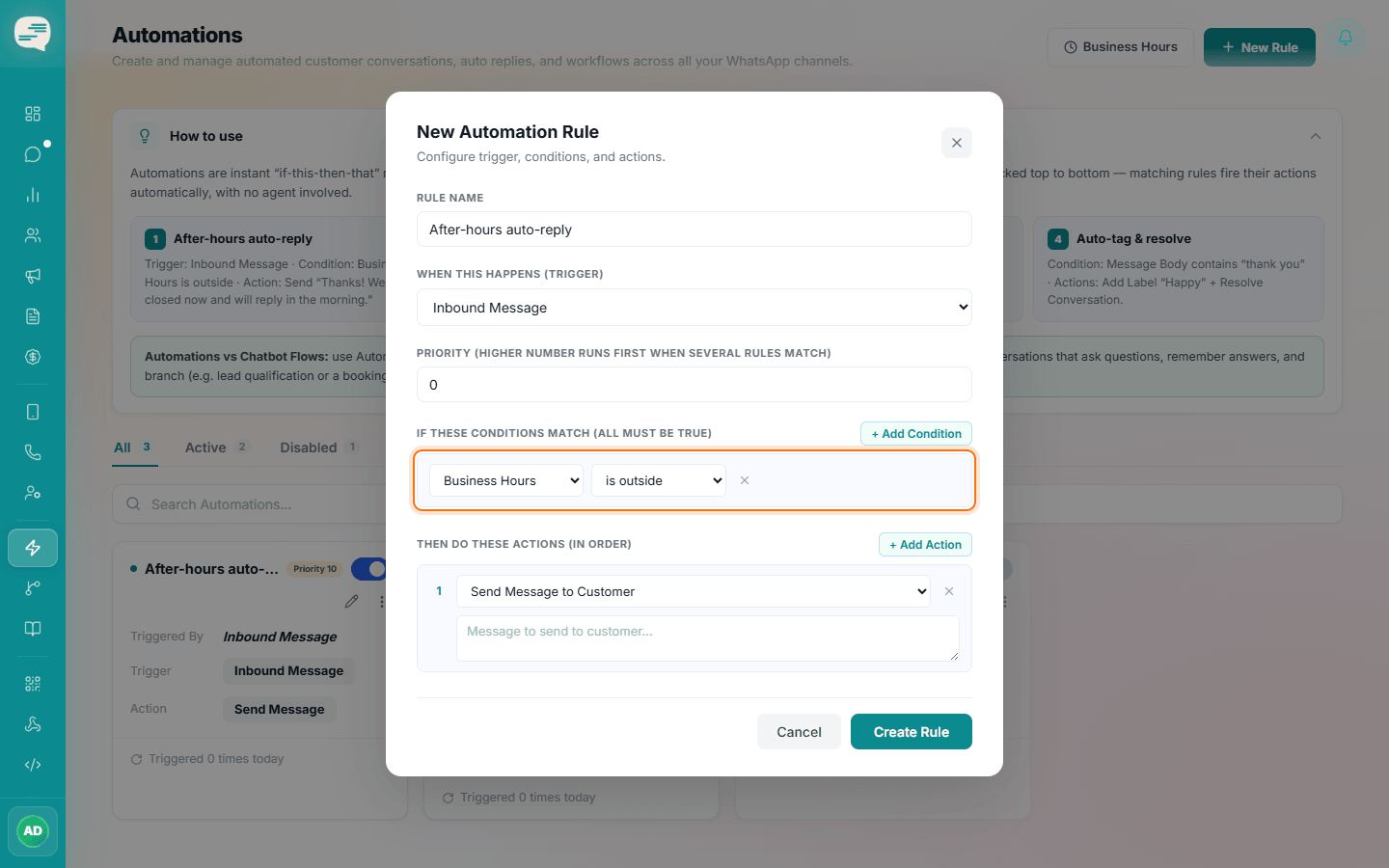The image size is (1389, 868).
Task: Select the automations lightning bolt sidebar icon
Action: pos(33,548)
